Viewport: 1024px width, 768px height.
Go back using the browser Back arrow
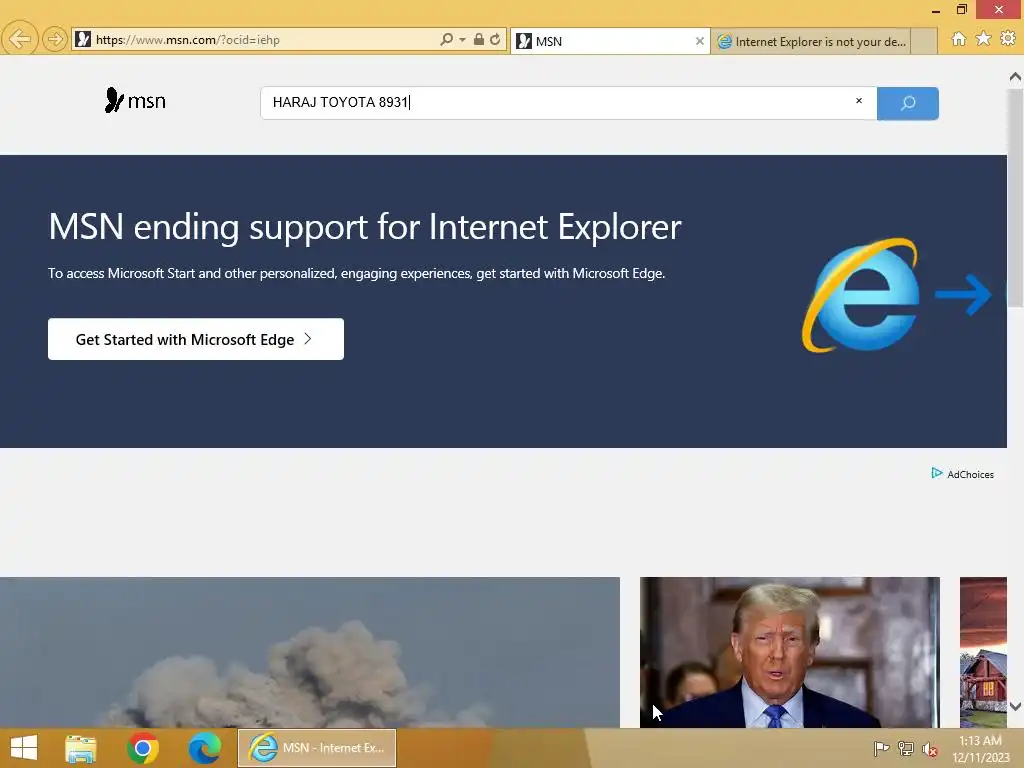click(20, 39)
